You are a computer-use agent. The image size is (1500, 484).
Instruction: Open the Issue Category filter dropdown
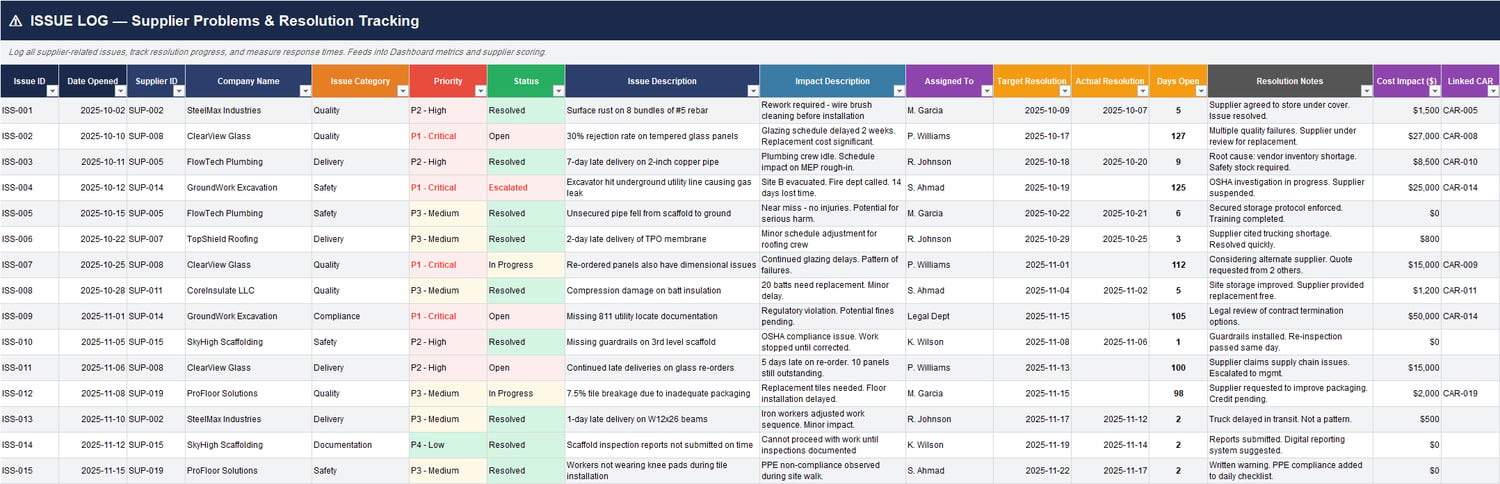pyautogui.click(x=402, y=90)
